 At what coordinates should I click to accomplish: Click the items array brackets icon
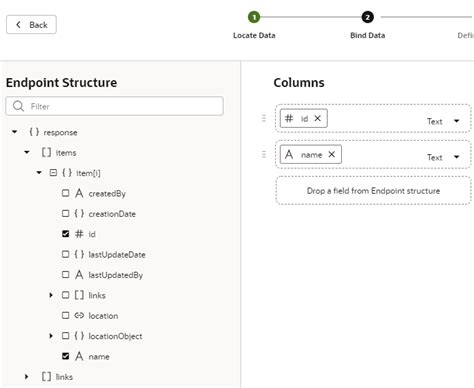click(46, 152)
